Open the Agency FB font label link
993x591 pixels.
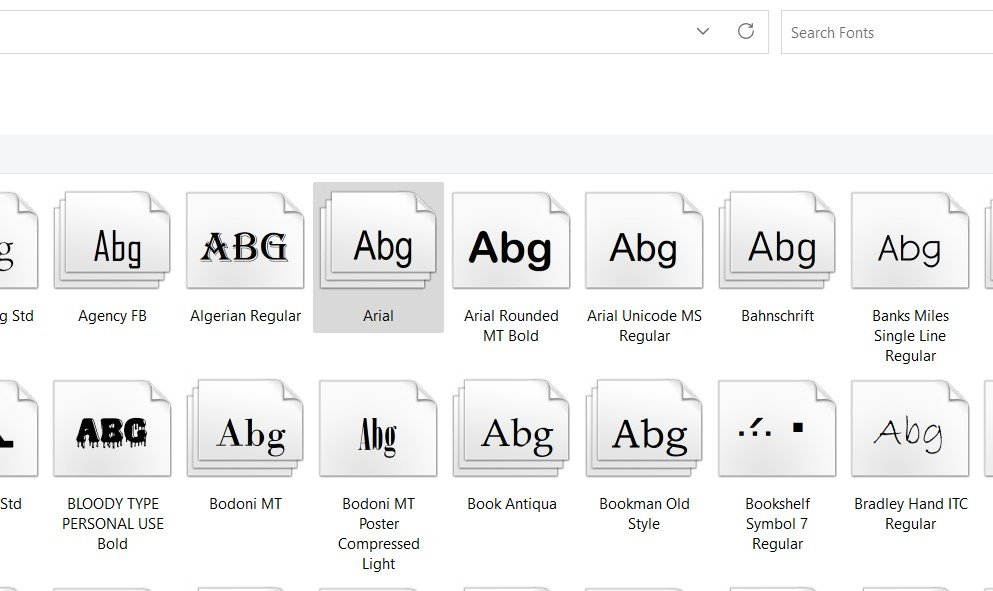pyautogui.click(x=112, y=315)
